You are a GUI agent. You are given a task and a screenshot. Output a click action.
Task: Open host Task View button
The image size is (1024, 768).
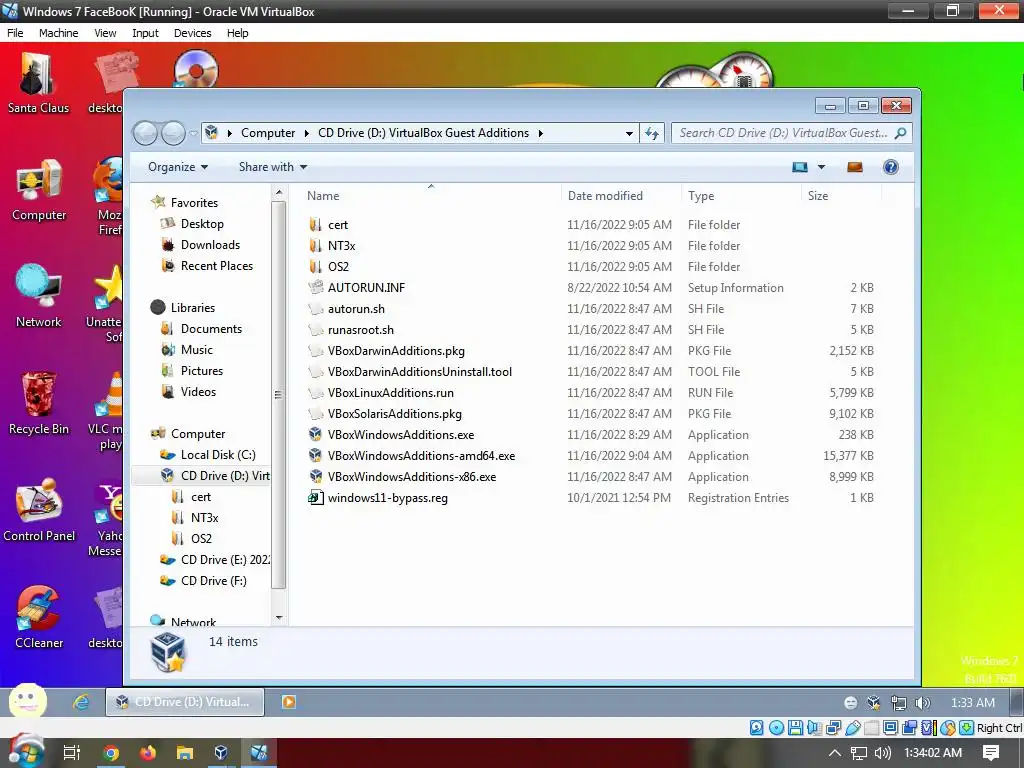click(x=72, y=753)
